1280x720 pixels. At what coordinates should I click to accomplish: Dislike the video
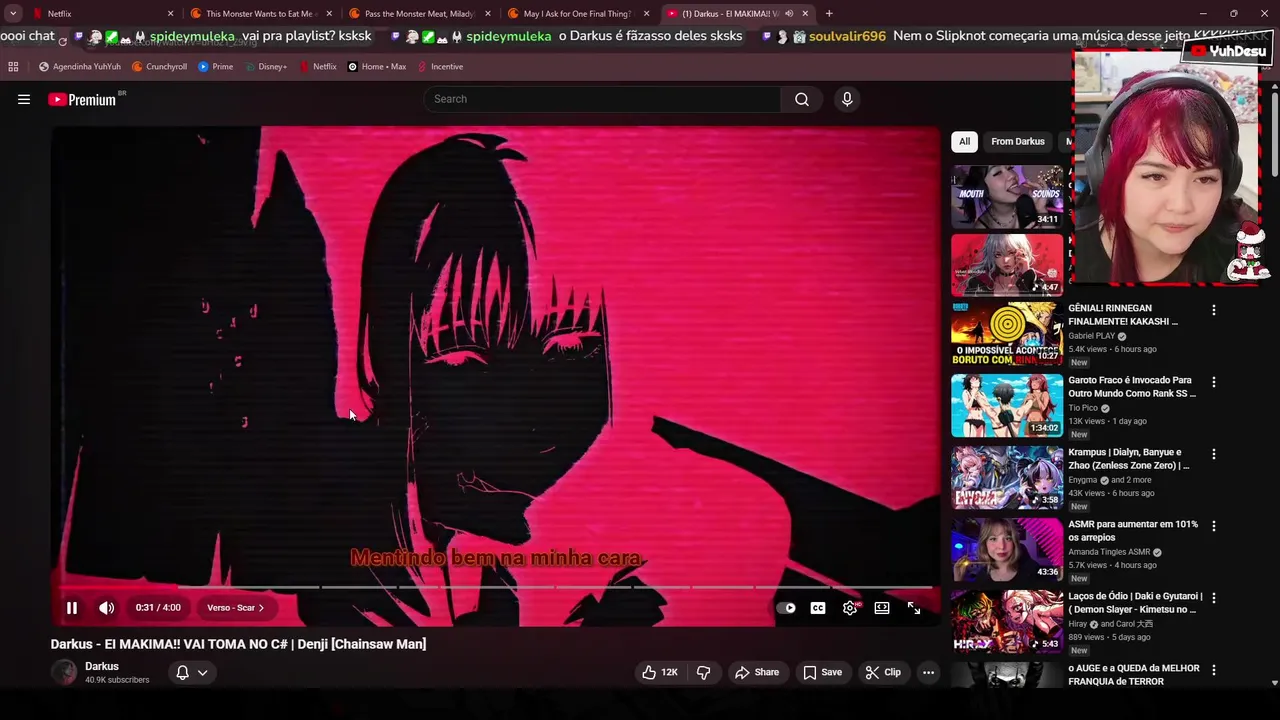pos(704,672)
